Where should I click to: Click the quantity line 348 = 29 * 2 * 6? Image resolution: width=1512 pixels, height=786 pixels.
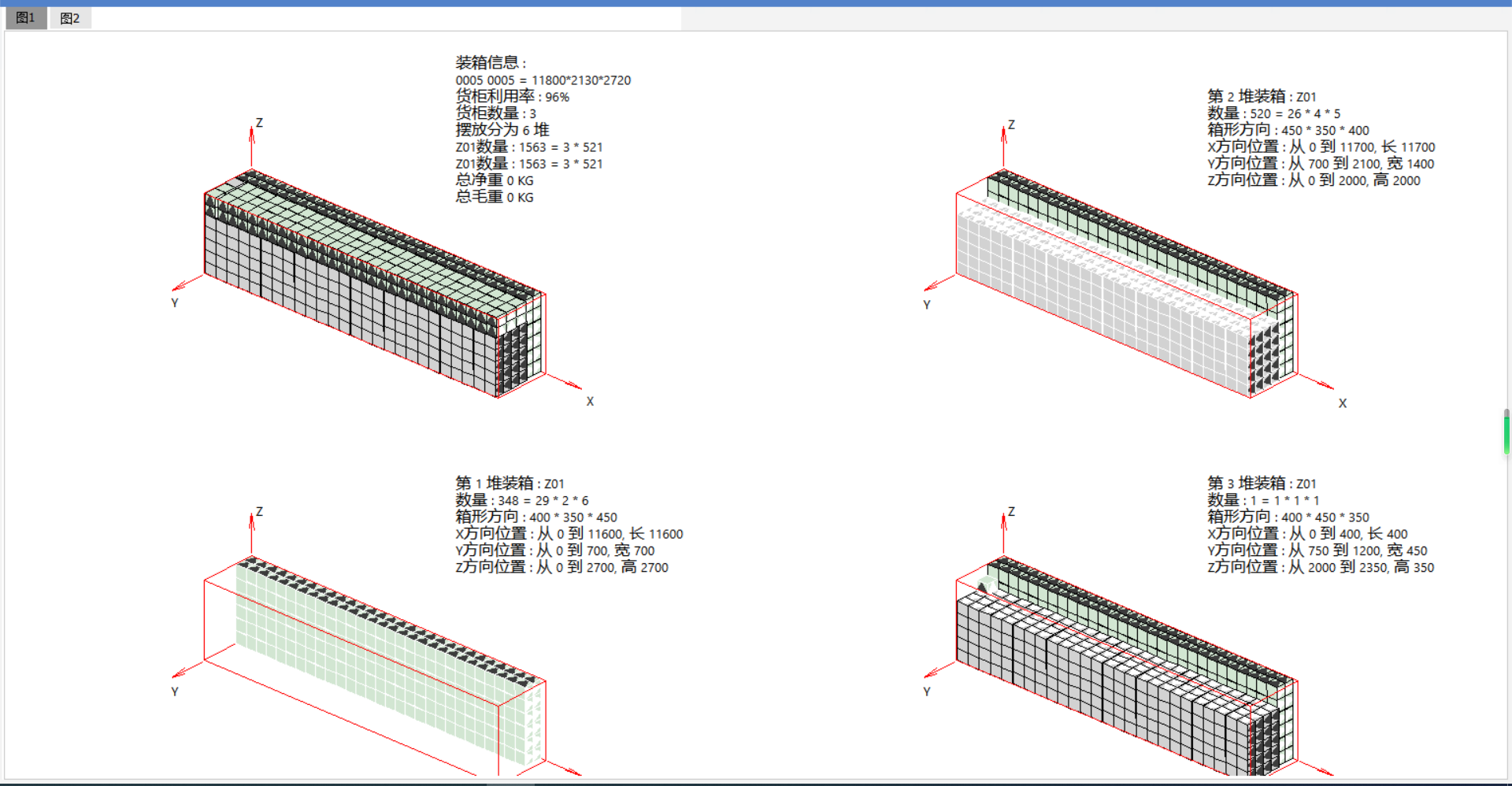click(x=521, y=500)
